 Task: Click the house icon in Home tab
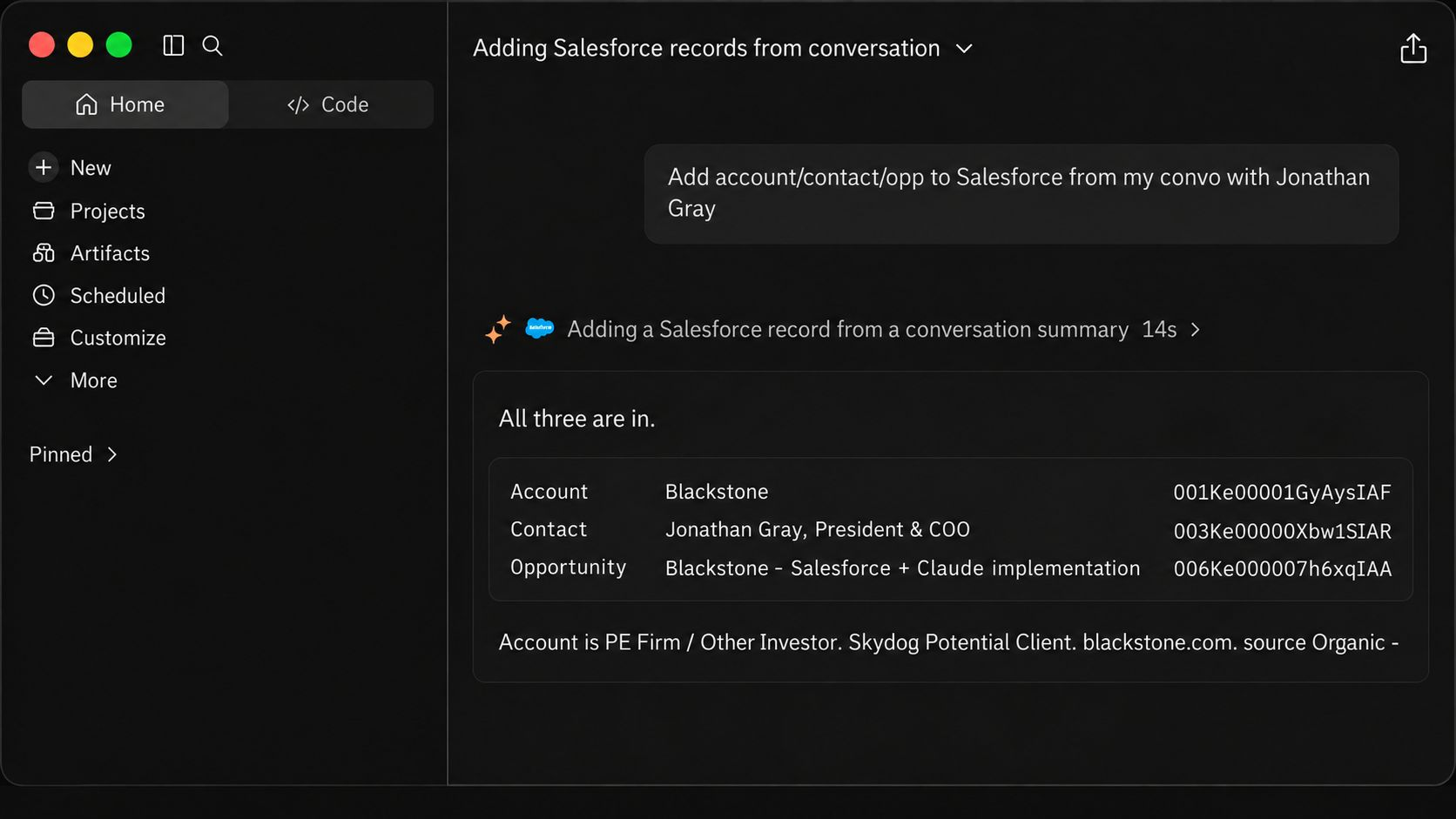86,104
